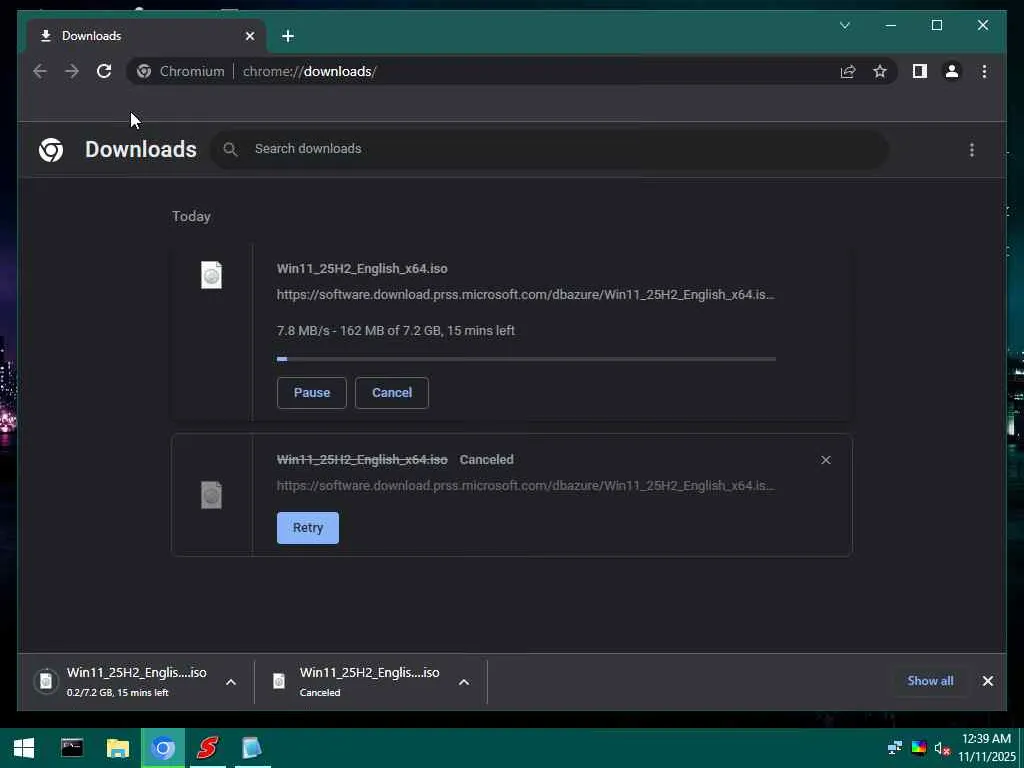Open the clock showing 12:39 AM

tap(986, 748)
